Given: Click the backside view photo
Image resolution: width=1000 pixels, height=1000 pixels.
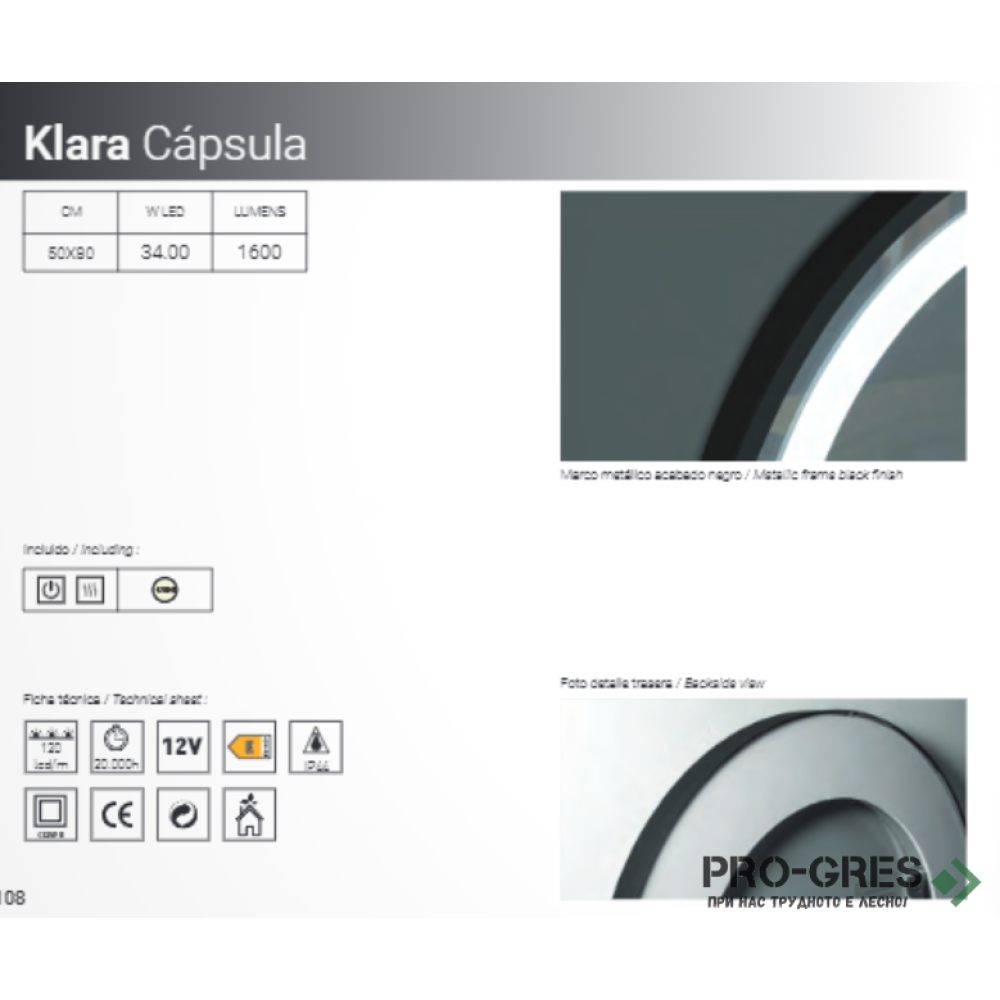Looking at the screenshot, I should coord(763,799).
